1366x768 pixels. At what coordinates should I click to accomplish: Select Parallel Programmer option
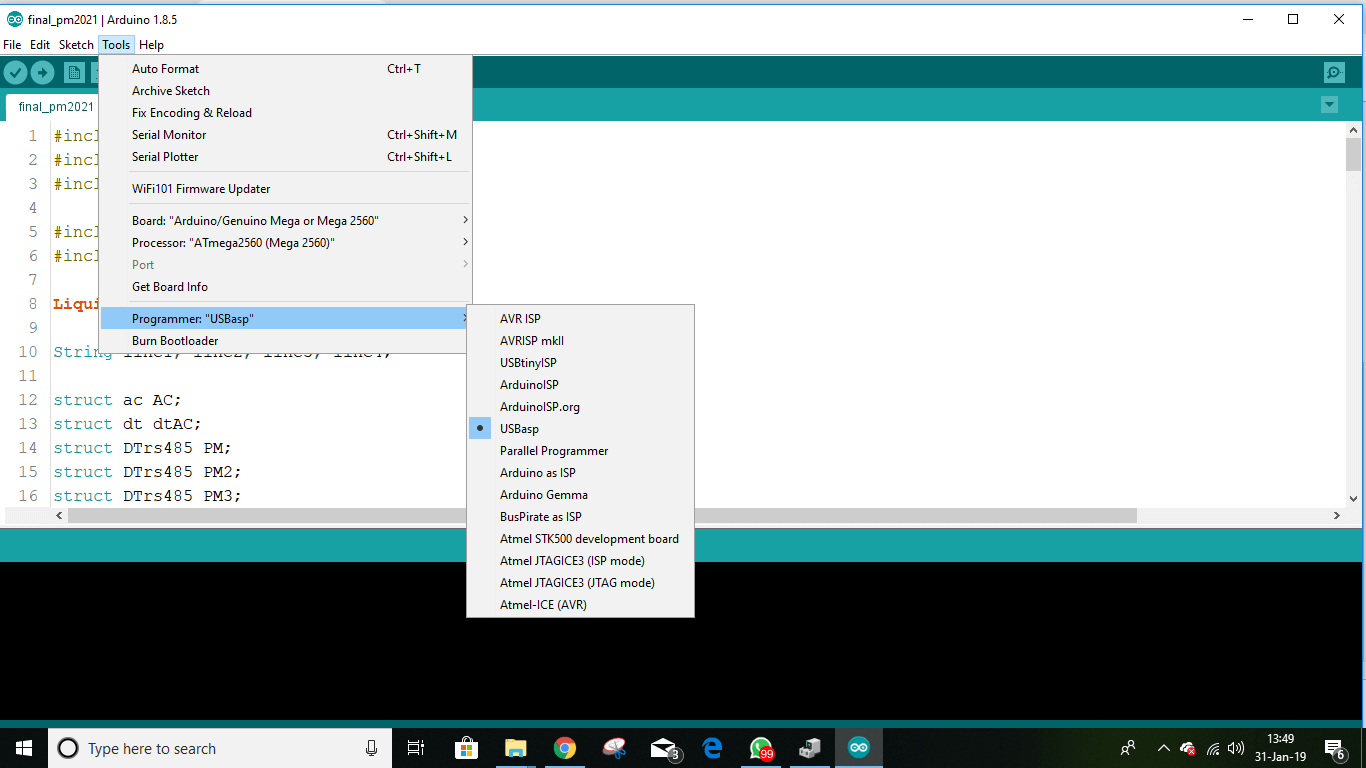(580, 451)
